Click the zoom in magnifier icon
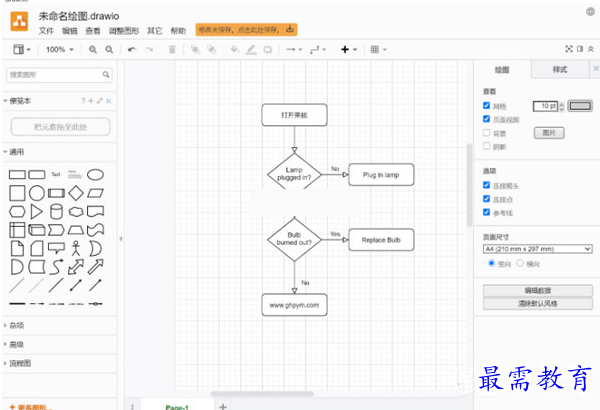This screenshot has height=410, width=600. [x=93, y=49]
